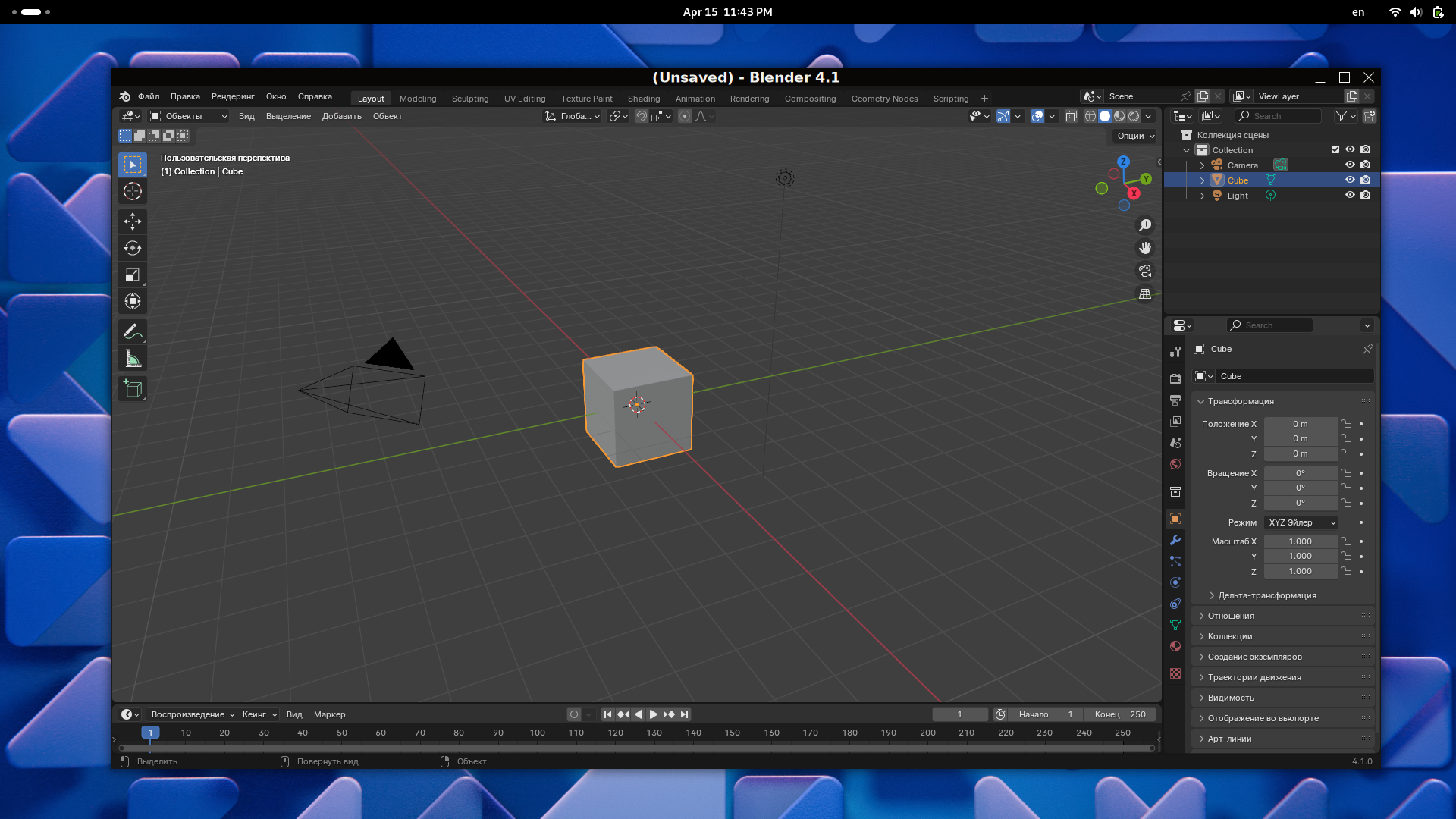
Task: Disable Cube in renders
Action: (1366, 180)
